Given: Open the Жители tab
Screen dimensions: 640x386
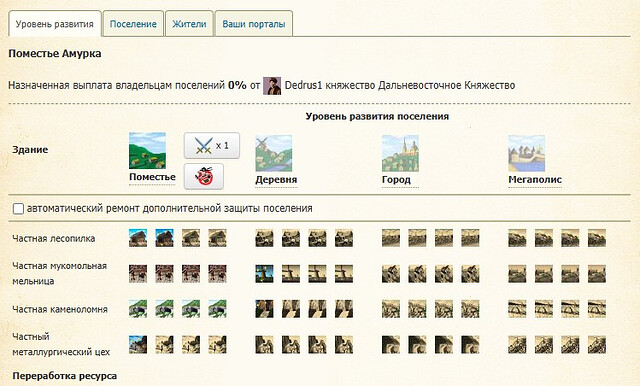Looking at the screenshot, I should (x=189, y=24).
